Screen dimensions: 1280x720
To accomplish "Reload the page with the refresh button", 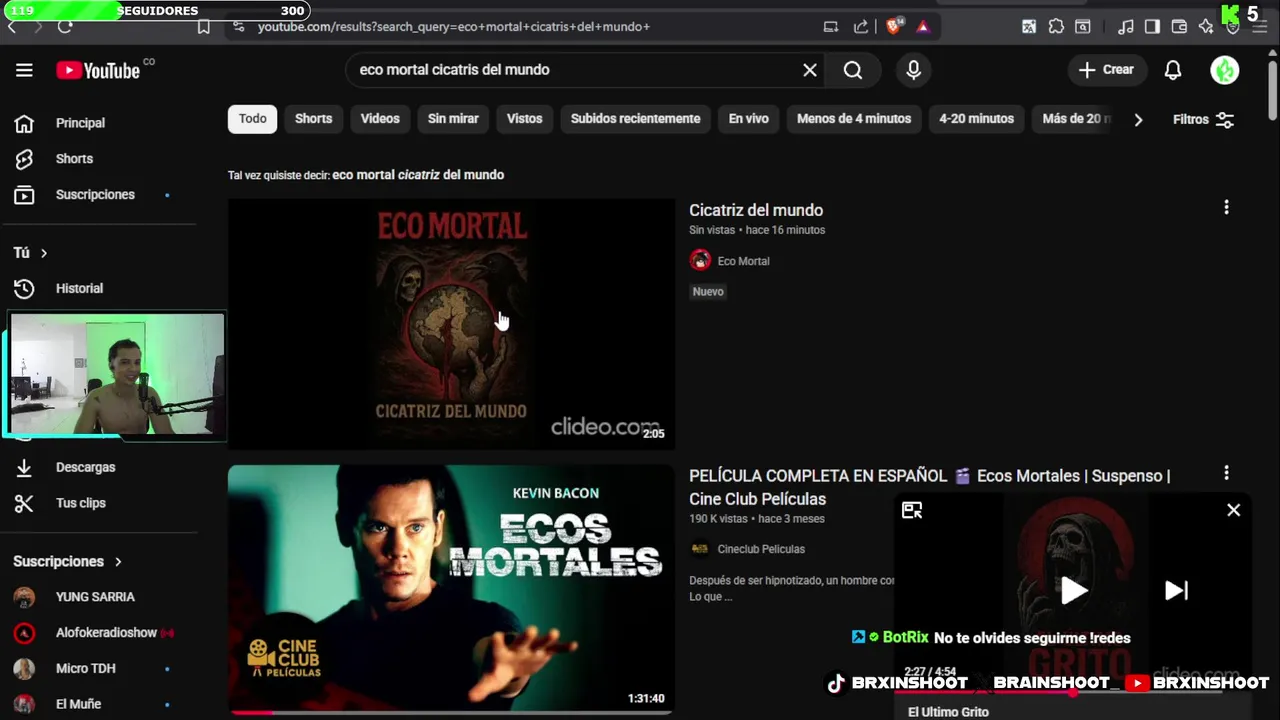I will coord(65,27).
